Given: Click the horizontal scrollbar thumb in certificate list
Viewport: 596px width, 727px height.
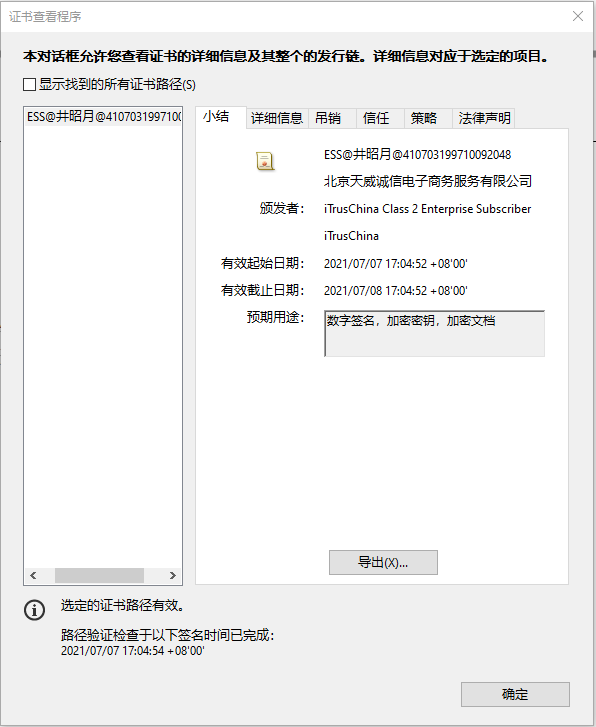Looking at the screenshot, I should [x=99, y=575].
